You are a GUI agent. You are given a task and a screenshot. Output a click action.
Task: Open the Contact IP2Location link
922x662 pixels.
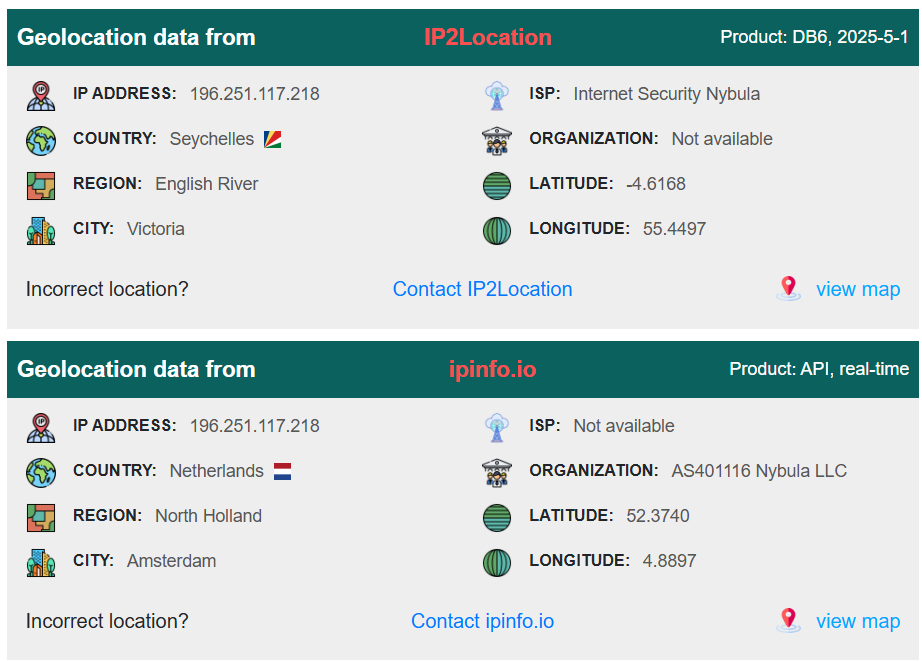click(x=482, y=289)
